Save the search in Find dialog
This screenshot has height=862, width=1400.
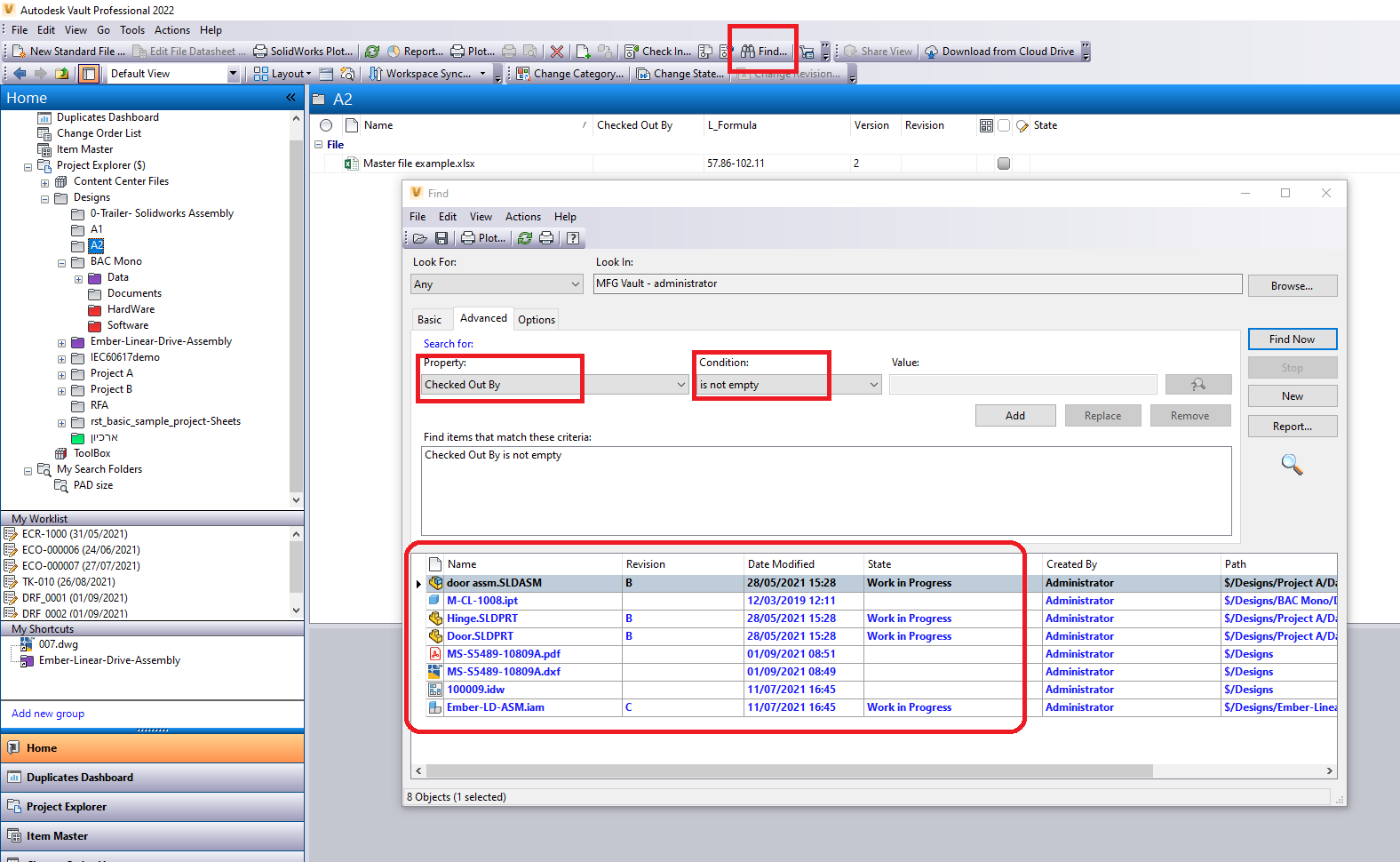pyautogui.click(x=441, y=238)
